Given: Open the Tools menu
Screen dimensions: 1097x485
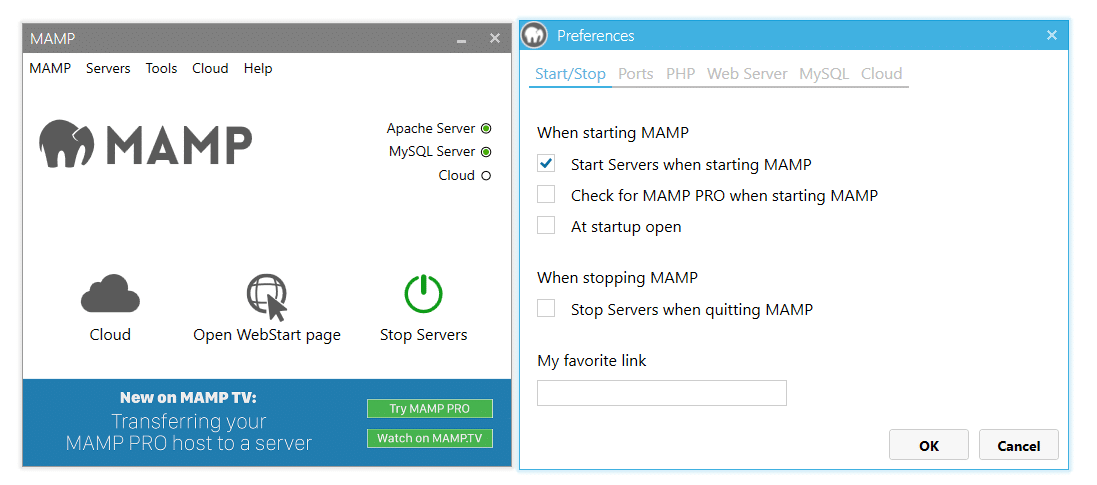Looking at the screenshot, I should [161, 69].
